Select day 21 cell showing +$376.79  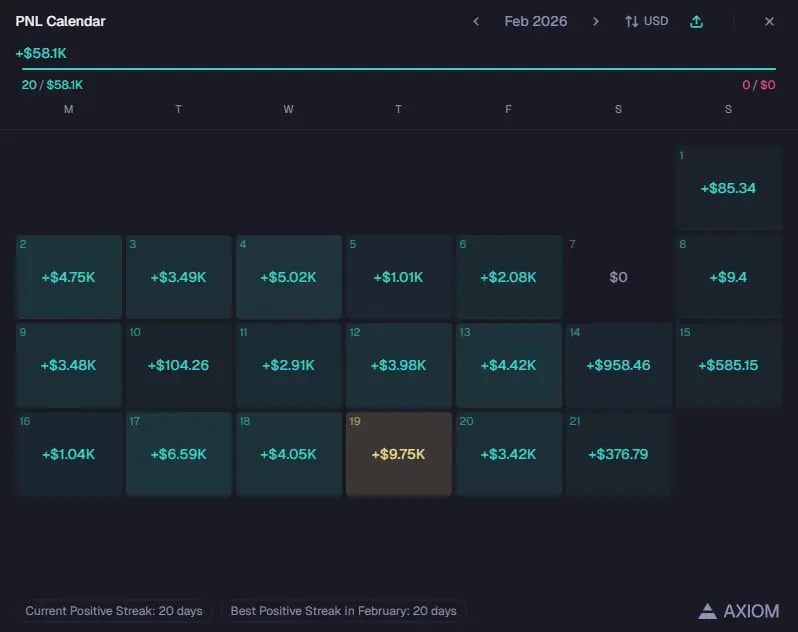click(618, 454)
